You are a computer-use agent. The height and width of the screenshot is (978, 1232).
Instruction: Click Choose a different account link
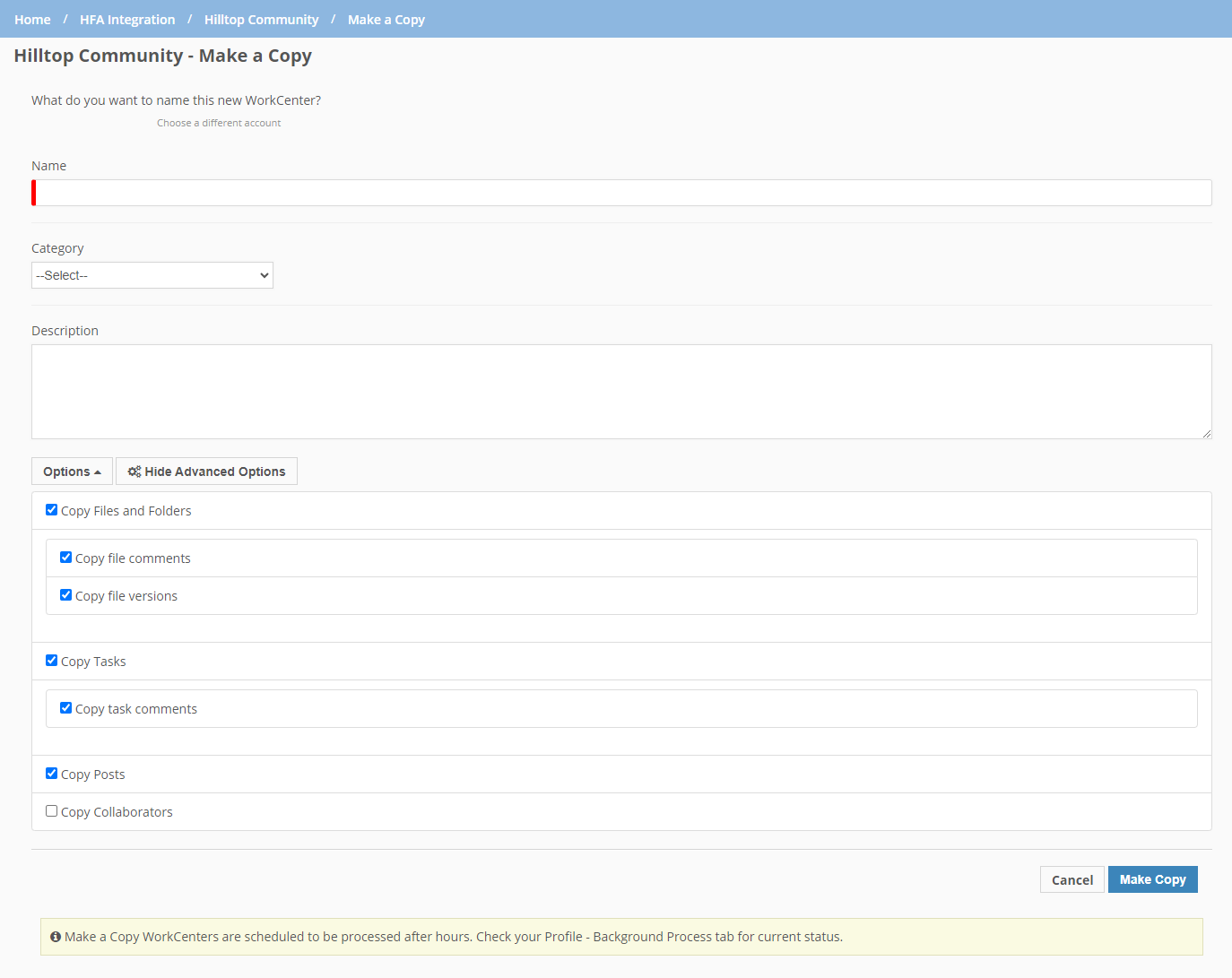[219, 123]
